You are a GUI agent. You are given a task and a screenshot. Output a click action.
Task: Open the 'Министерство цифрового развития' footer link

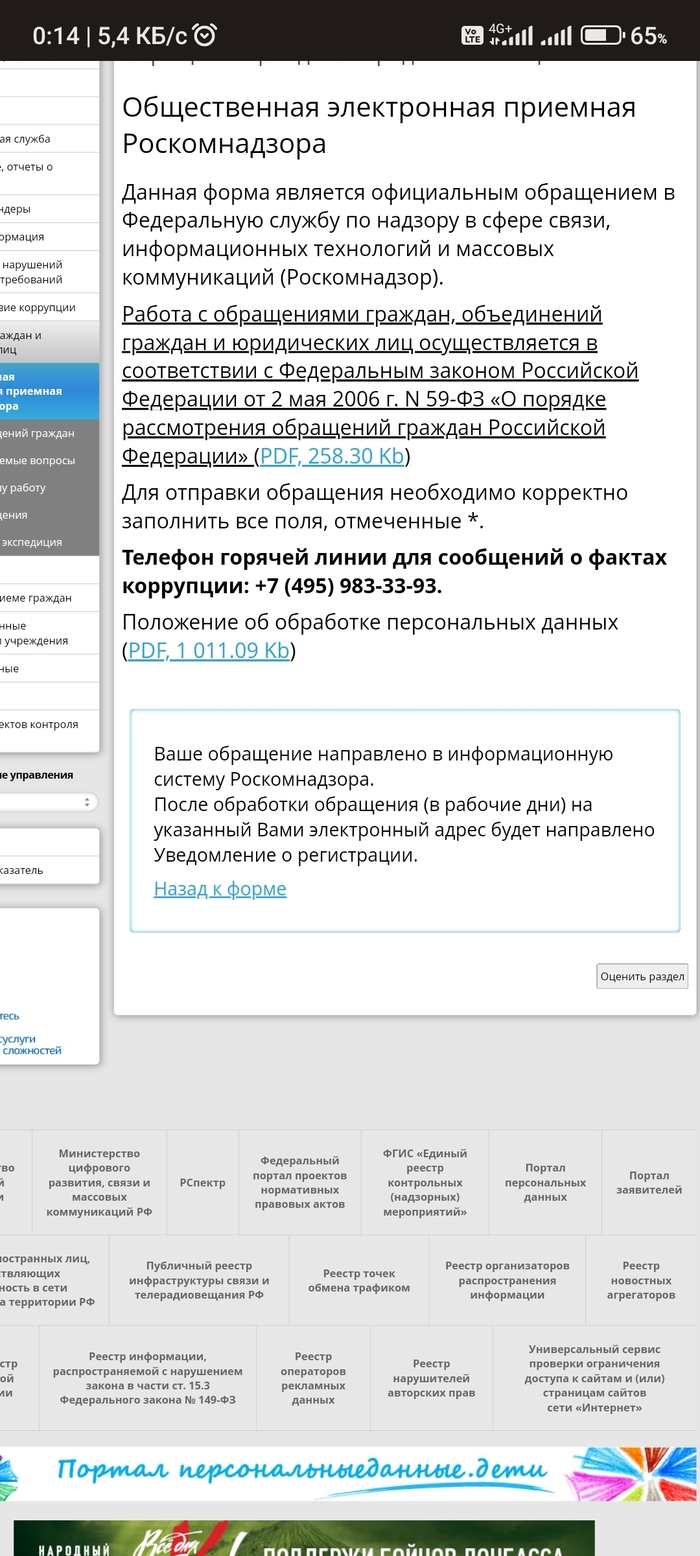tap(99, 1182)
